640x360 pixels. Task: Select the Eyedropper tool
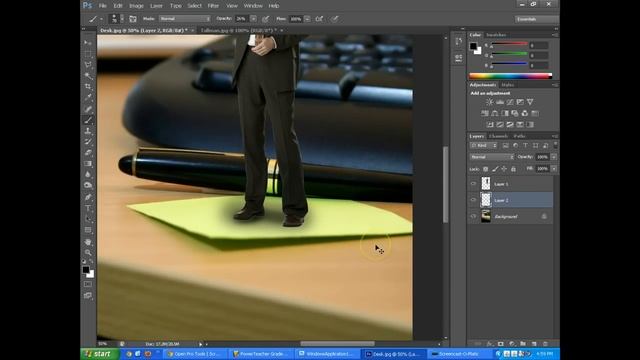pos(88,98)
